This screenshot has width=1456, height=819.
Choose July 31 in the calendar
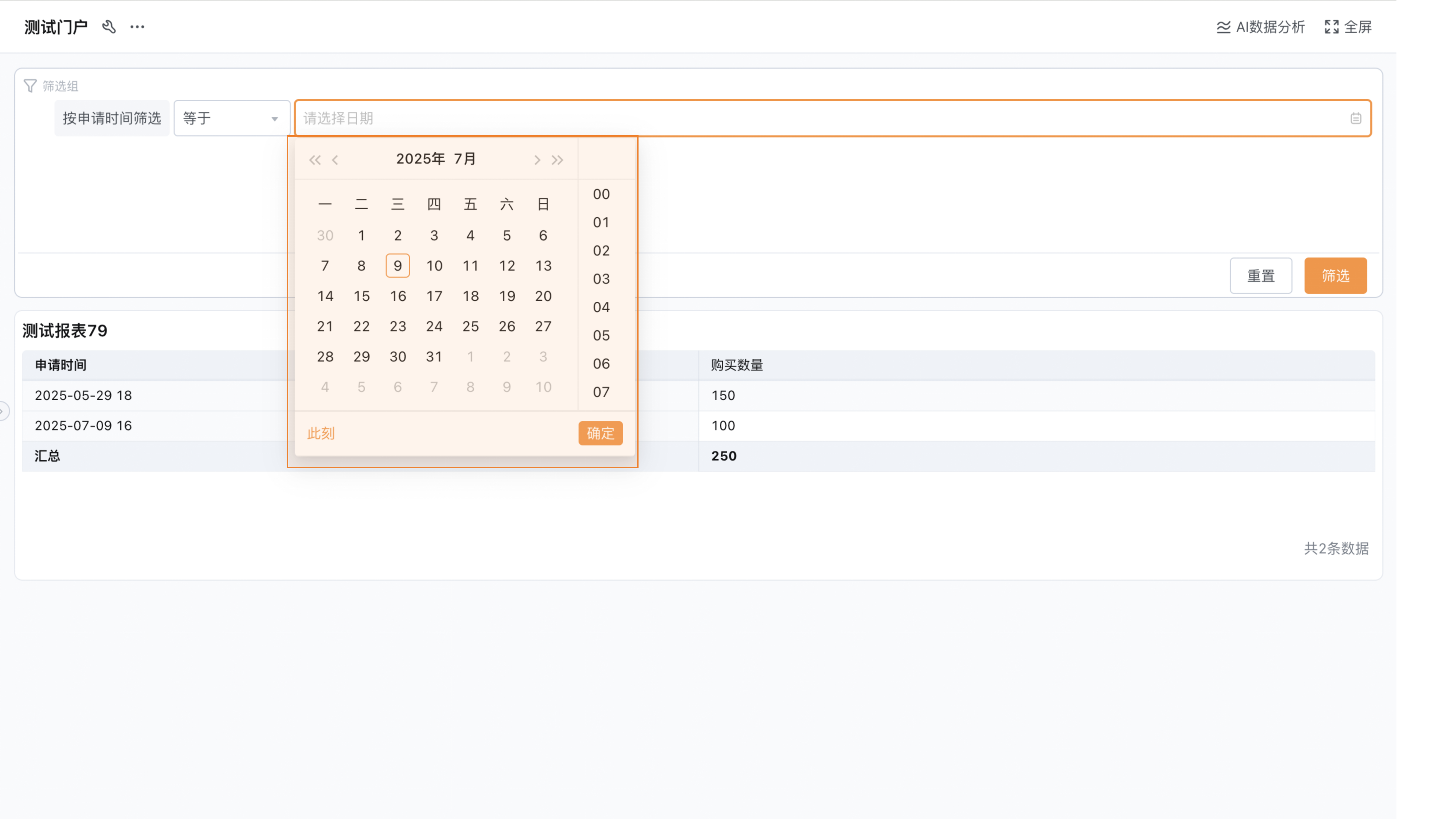point(434,357)
